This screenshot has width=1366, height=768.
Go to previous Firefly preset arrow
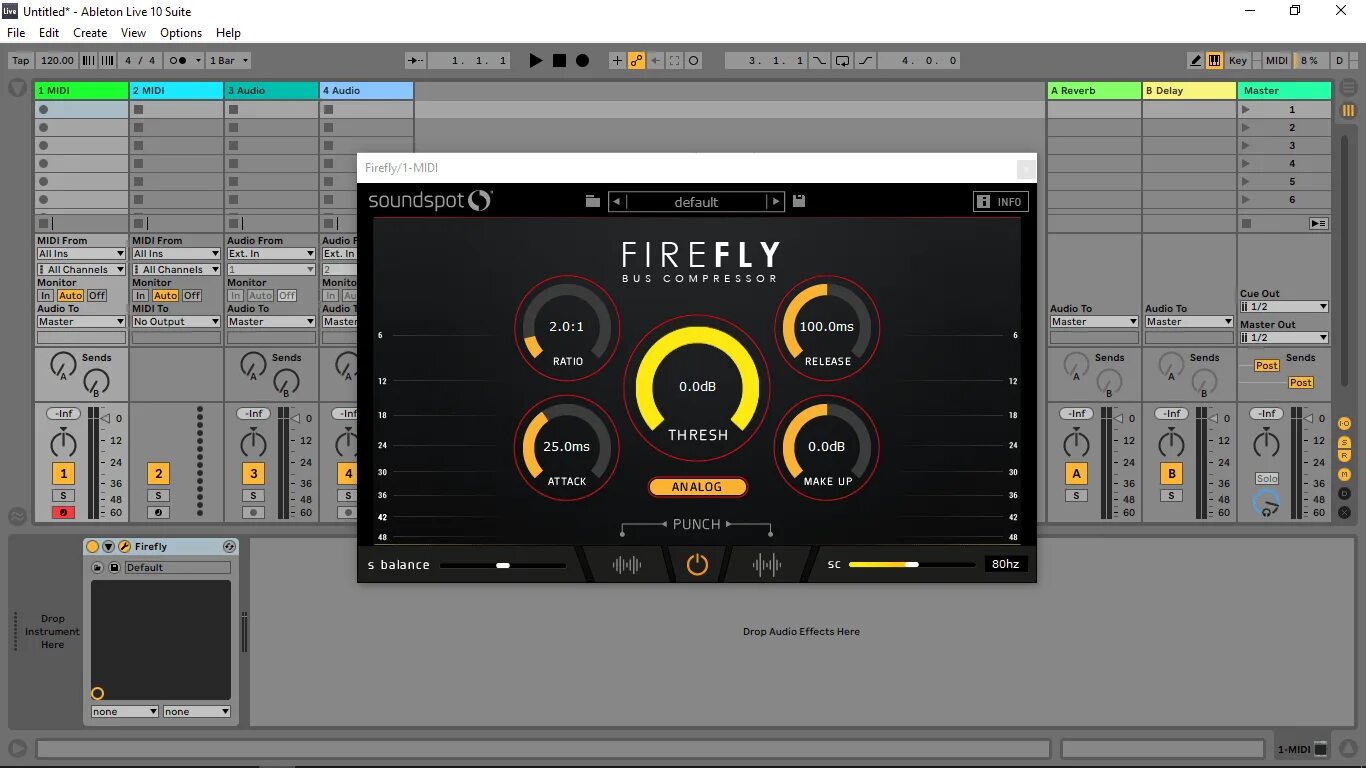tap(617, 202)
